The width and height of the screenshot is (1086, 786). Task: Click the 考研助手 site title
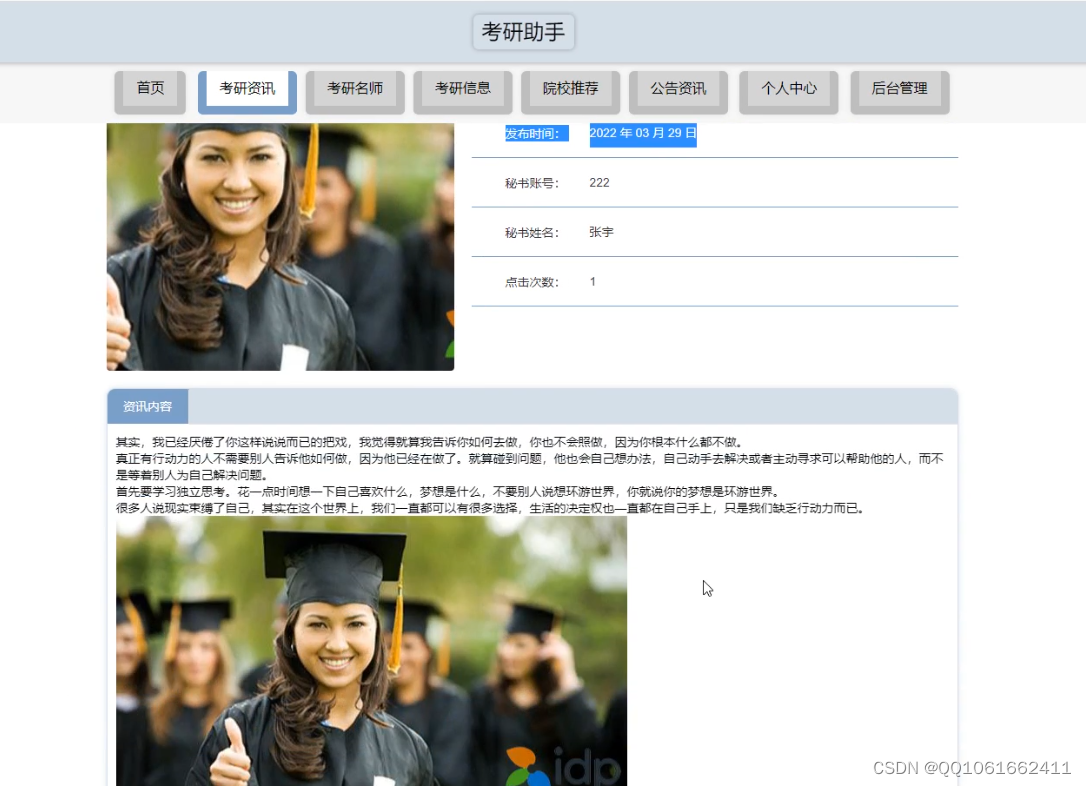click(x=523, y=32)
